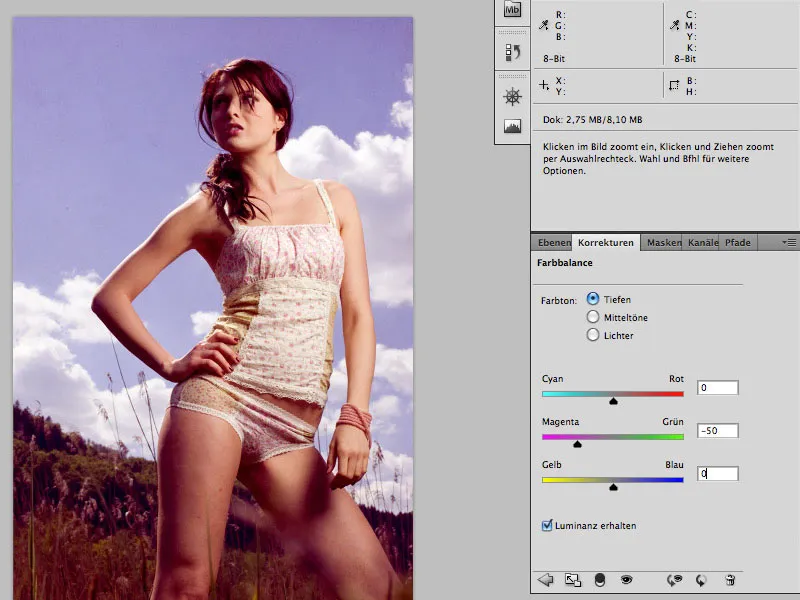Click the crosshair X/Y coordinates icon
This screenshot has width=800, height=600.
(544, 85)
